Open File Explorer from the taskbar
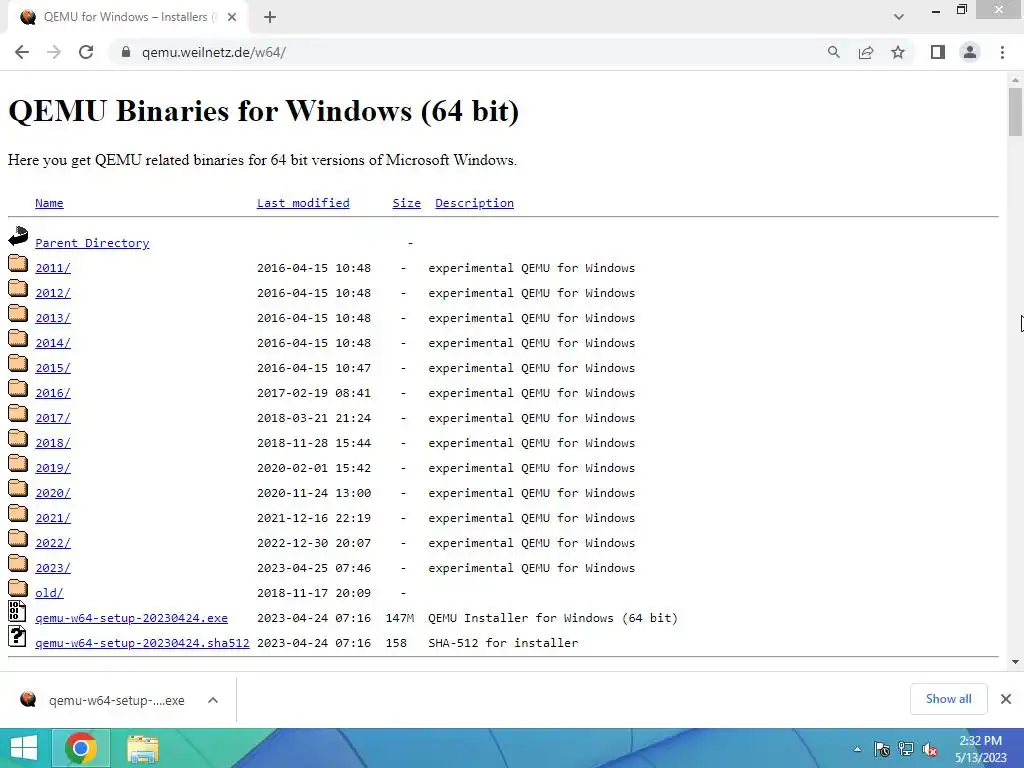 tap(142, 749)
